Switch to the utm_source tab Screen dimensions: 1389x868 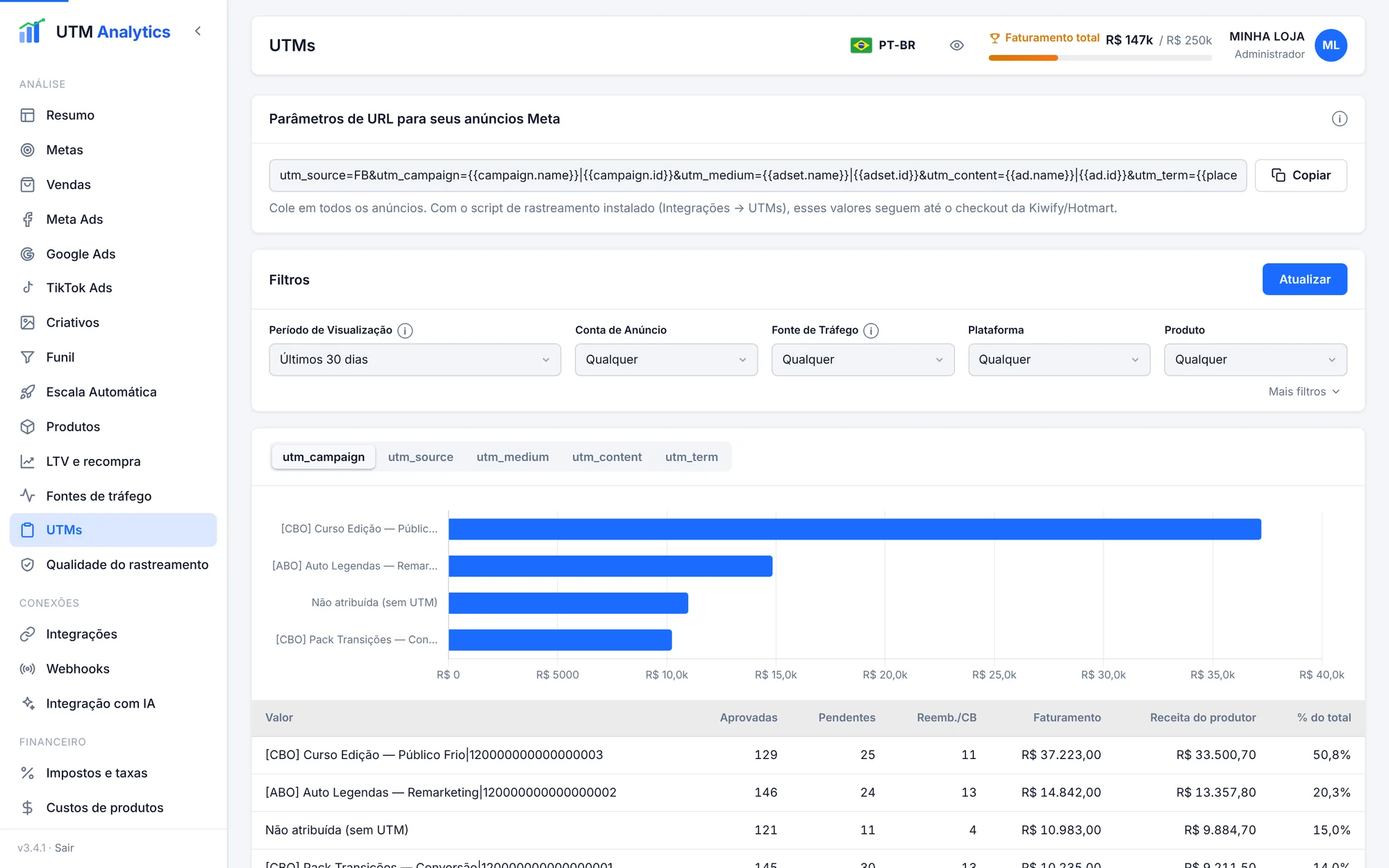421,457
